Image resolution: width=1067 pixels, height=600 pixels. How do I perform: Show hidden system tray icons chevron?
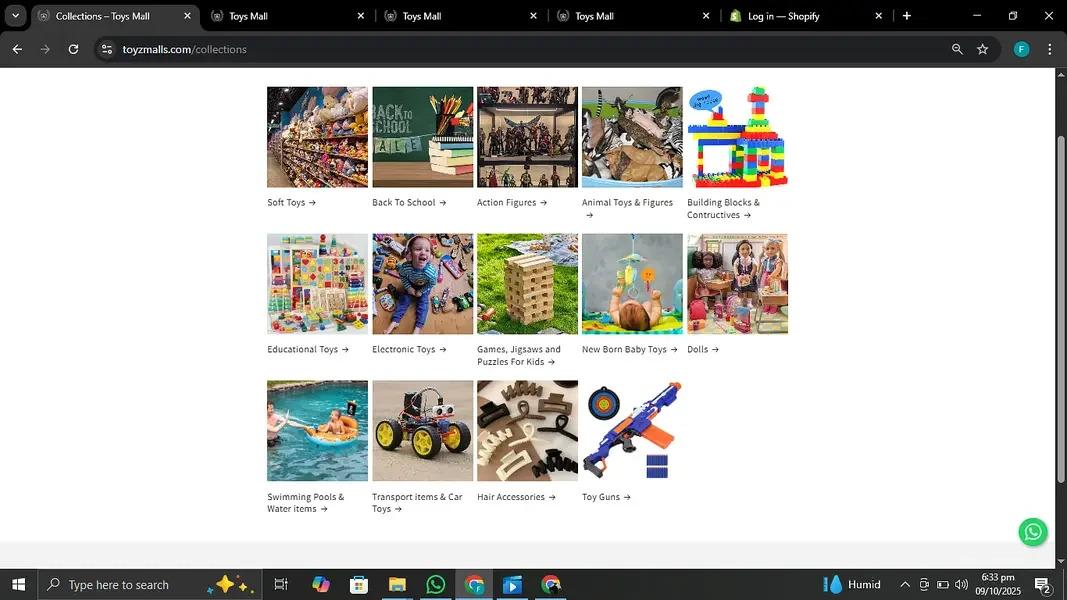(904, 584)
